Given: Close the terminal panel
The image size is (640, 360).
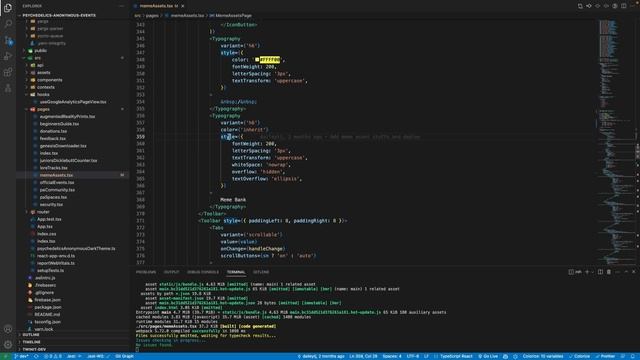Looking at the screenshot, I should (x=634, y=272).
